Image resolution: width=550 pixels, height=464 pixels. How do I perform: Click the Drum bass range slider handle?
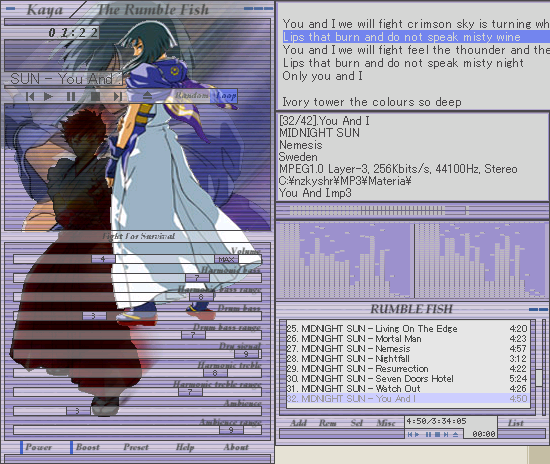pyautogui.click(x=193, y=335)
